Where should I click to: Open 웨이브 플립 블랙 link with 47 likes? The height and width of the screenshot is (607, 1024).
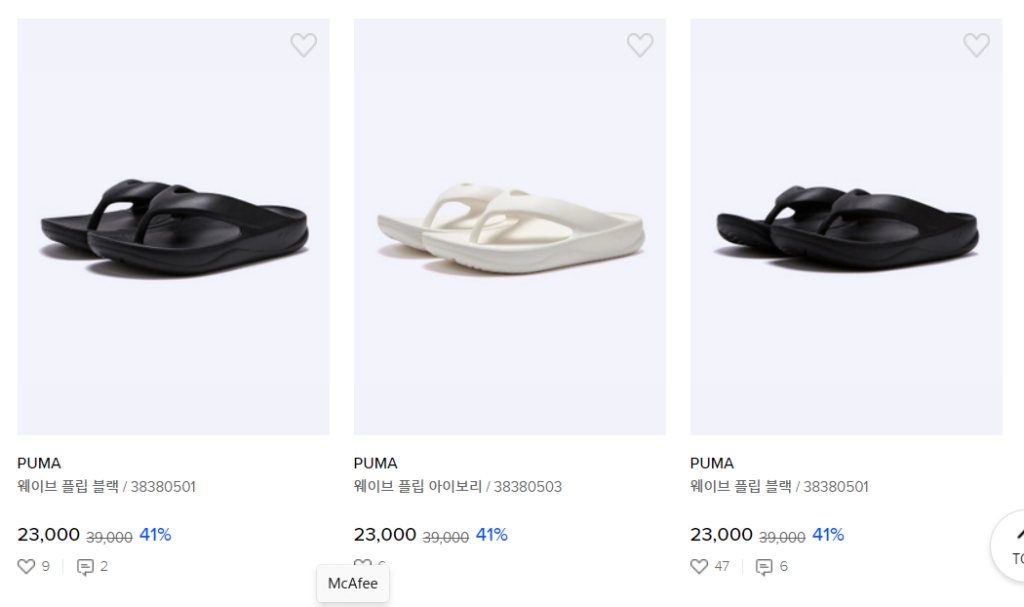779,487
